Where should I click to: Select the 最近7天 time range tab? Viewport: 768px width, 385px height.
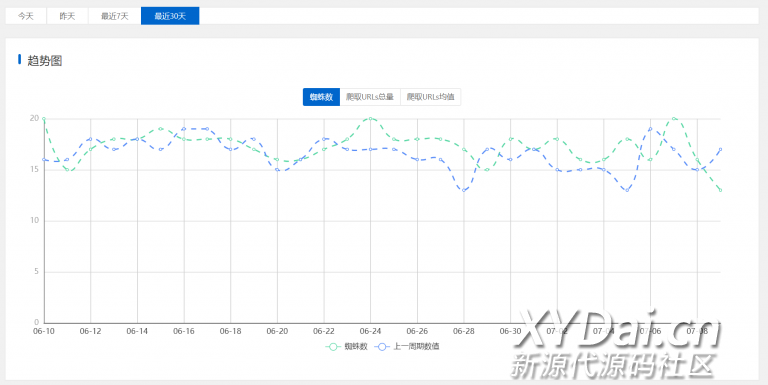(115, 16)
